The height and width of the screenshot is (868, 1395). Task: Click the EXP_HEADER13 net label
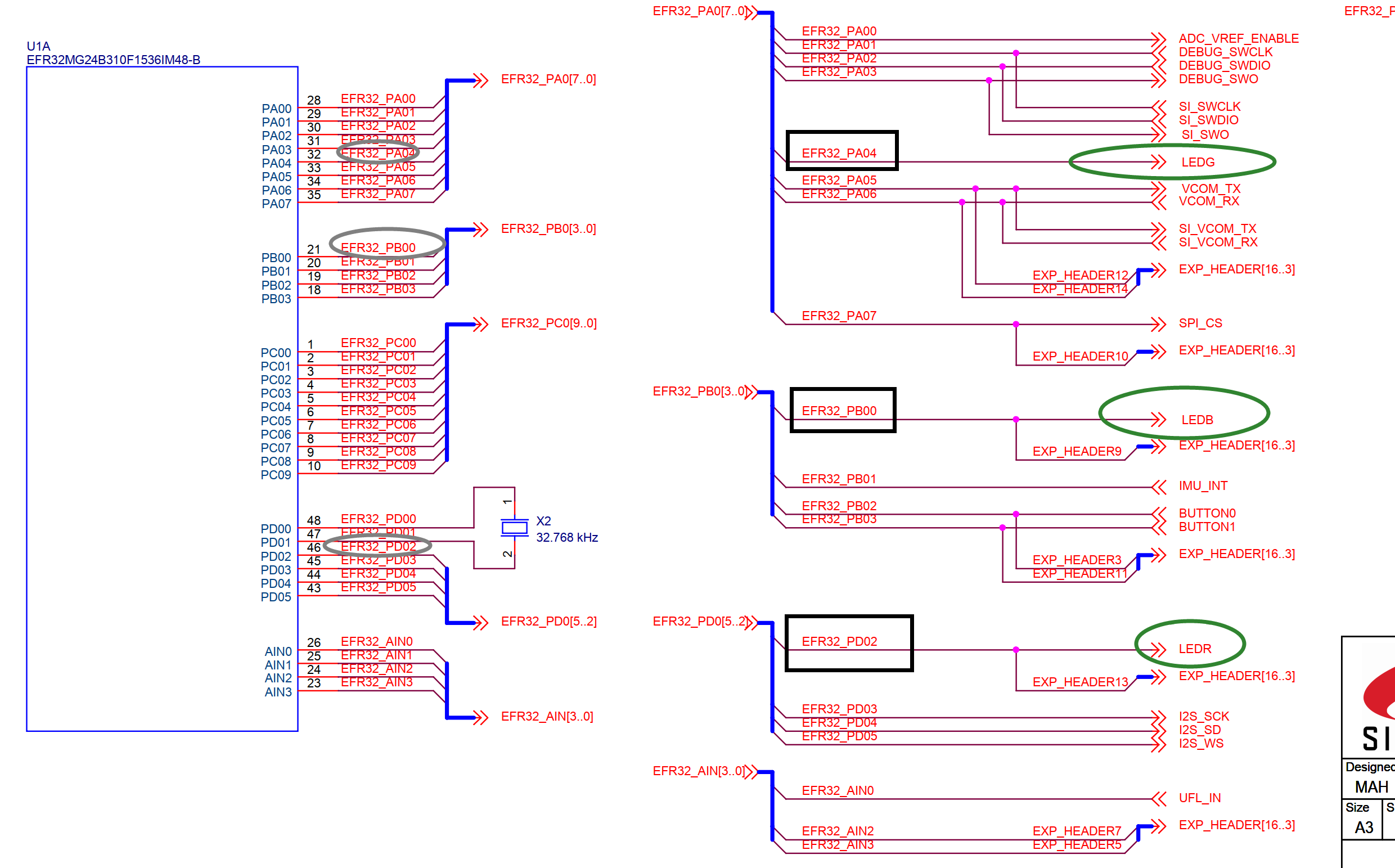click(1080, 682)
